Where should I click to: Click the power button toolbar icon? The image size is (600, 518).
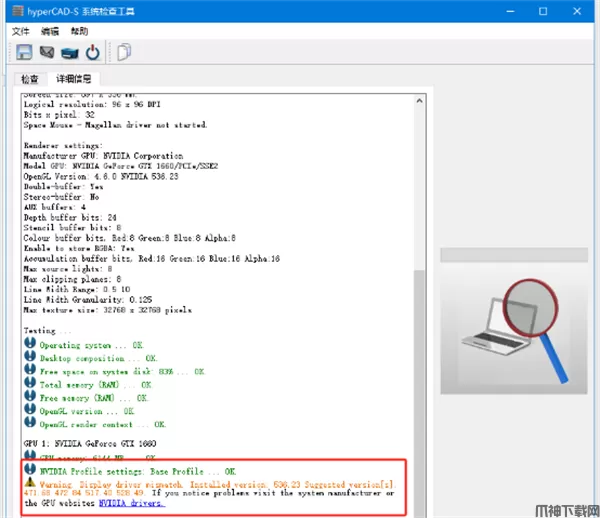point(92,52)
